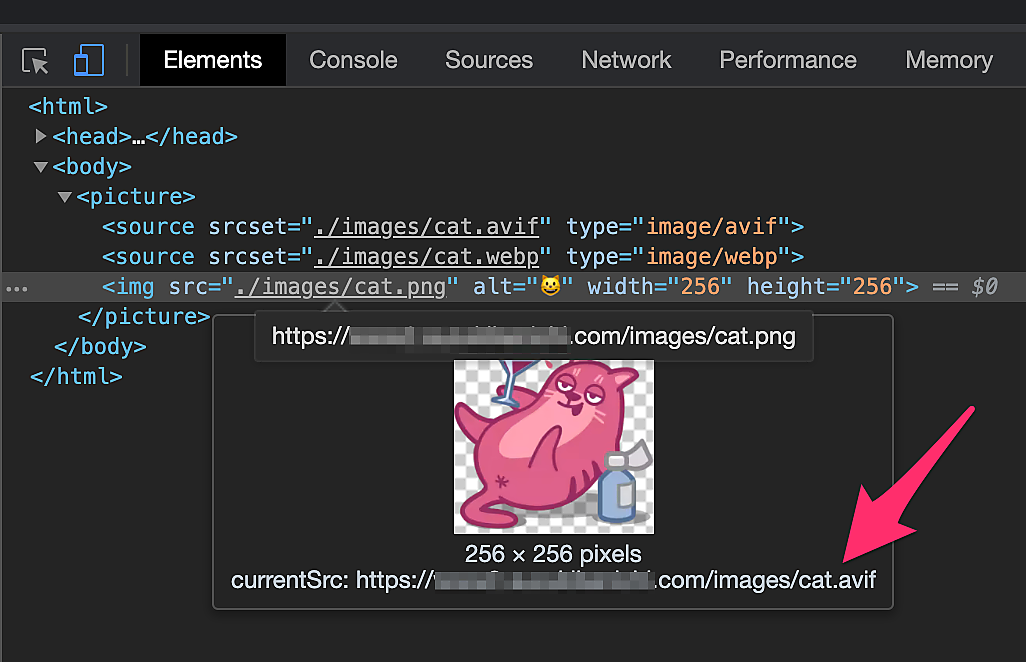Toggle the device toolbar icon
Viewport: 1026px width, 662px height.
pos(89,61)
